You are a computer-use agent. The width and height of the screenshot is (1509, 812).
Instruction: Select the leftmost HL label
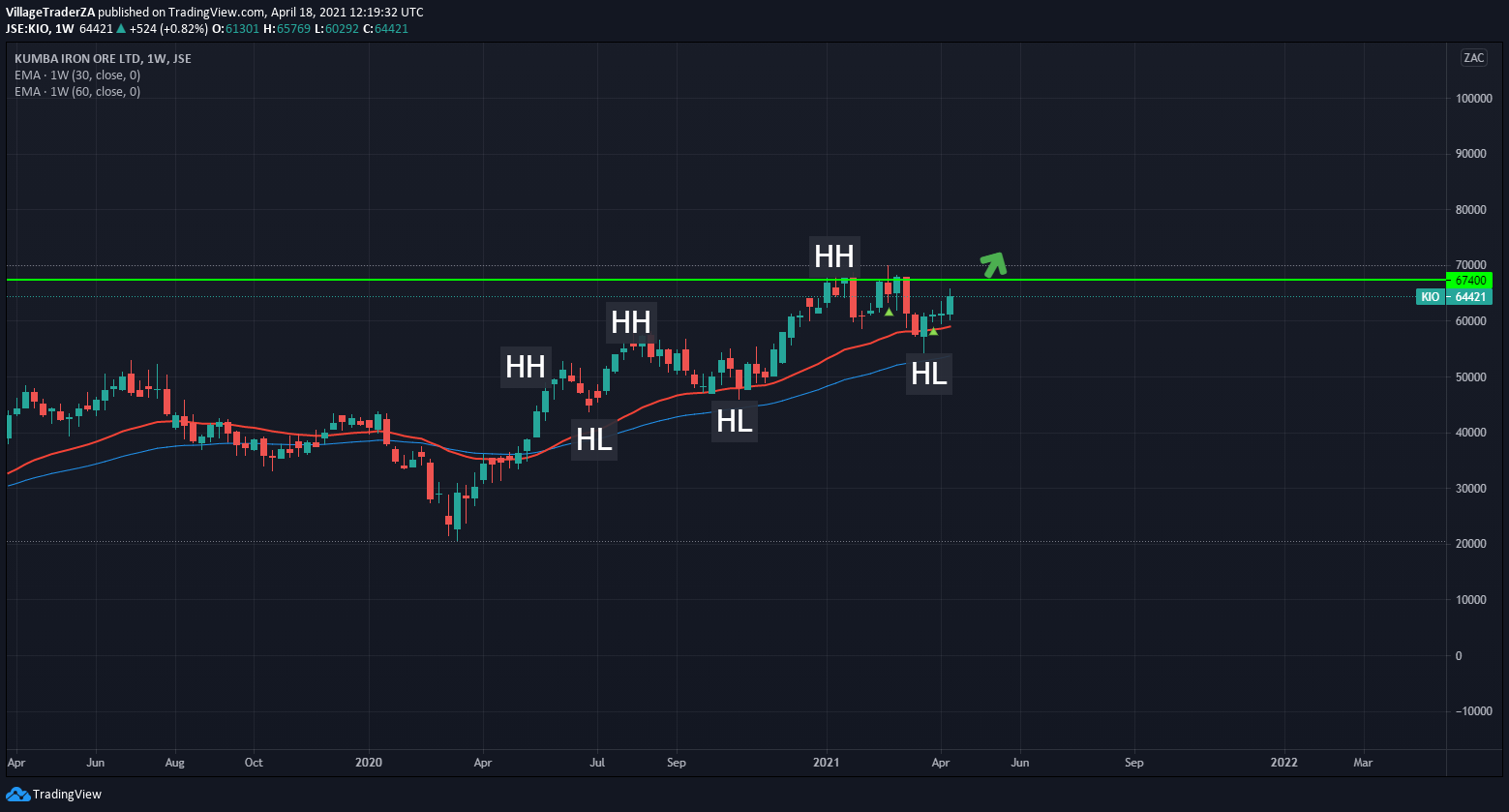click(x=594, y=439)
